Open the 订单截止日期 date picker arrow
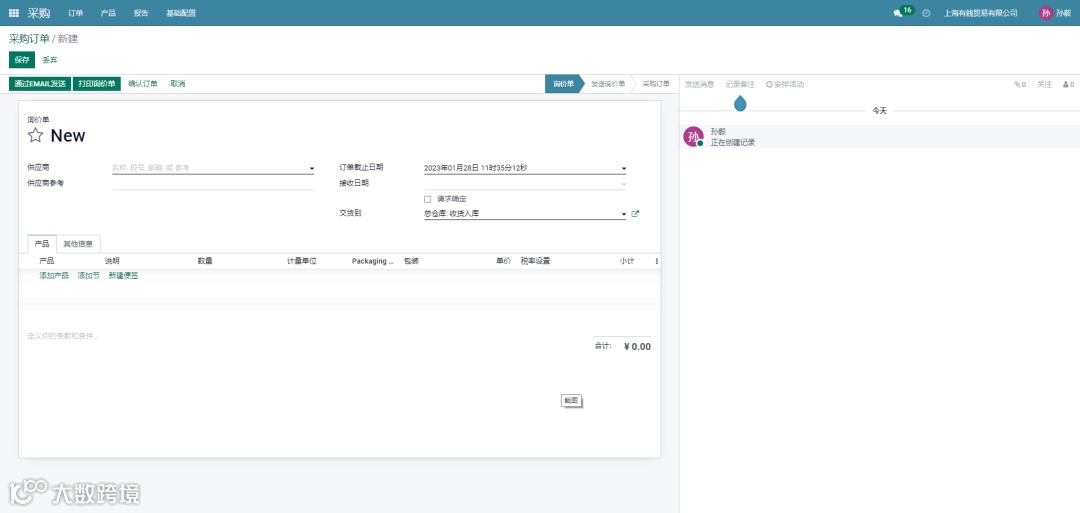The image size is (1080, 513). [624, 169]
